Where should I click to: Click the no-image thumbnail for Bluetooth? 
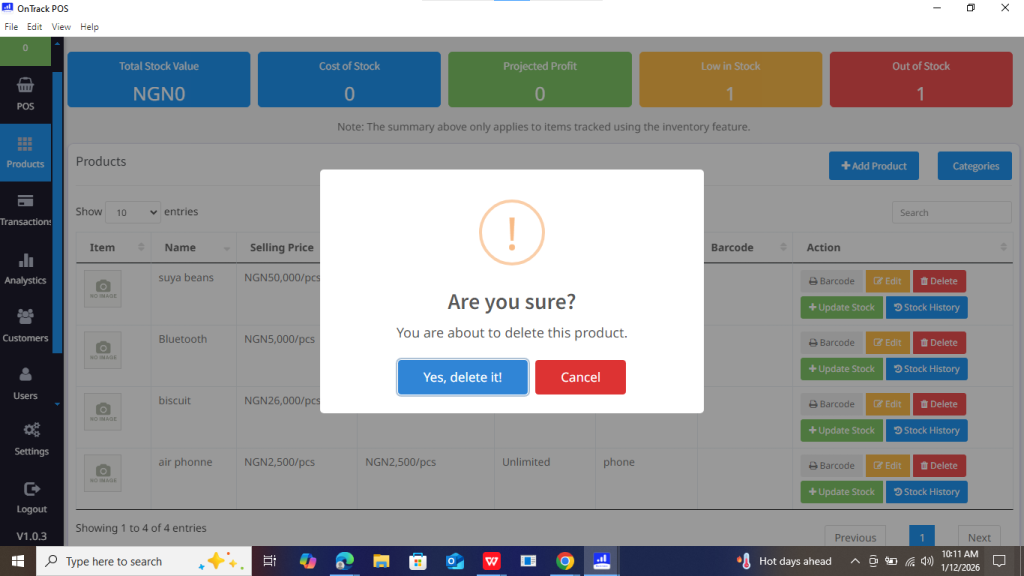103,349
